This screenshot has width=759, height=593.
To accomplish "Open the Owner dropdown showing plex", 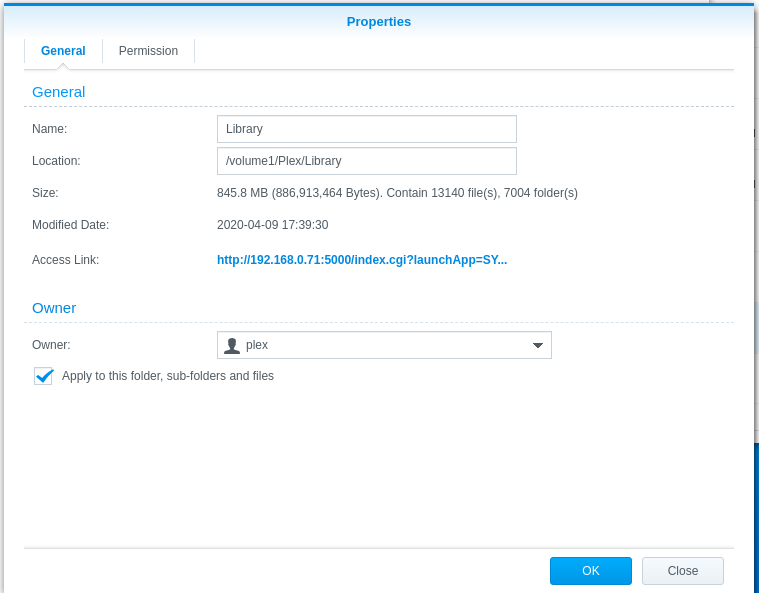I will point(384,345).
